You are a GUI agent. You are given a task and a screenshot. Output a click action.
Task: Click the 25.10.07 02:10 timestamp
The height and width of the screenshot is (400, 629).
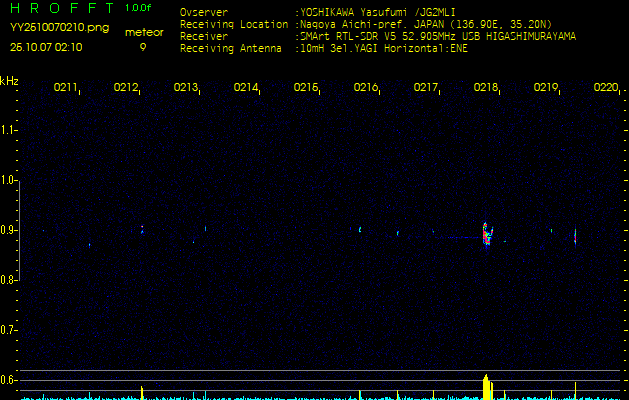tap(47, 46)
